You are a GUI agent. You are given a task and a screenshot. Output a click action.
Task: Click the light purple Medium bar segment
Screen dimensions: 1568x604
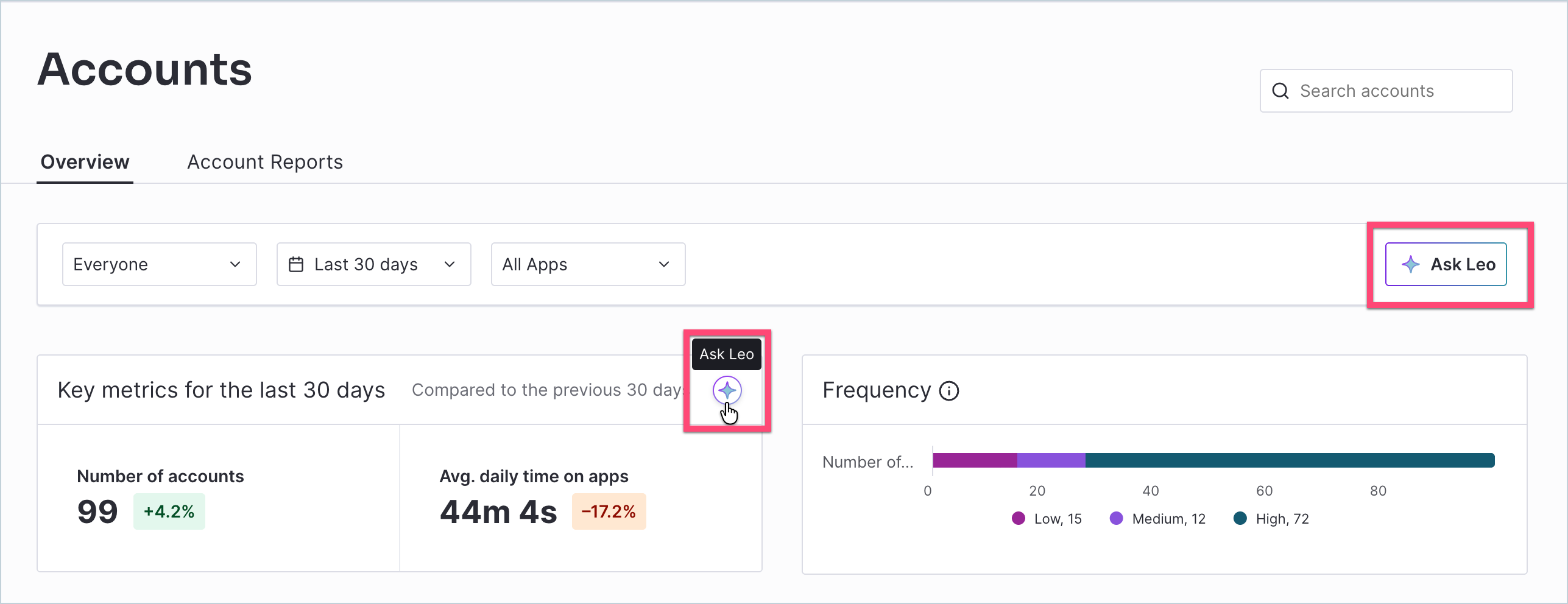pos(1051,460)
